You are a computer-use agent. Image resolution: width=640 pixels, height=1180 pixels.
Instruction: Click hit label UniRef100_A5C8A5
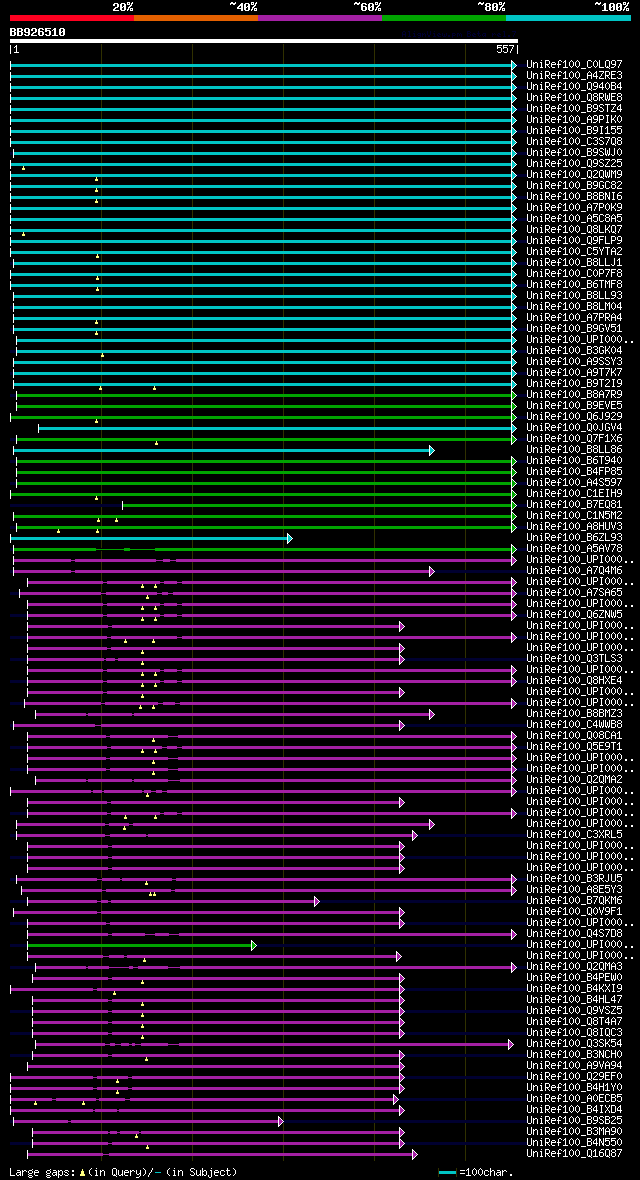pos(574,218)
